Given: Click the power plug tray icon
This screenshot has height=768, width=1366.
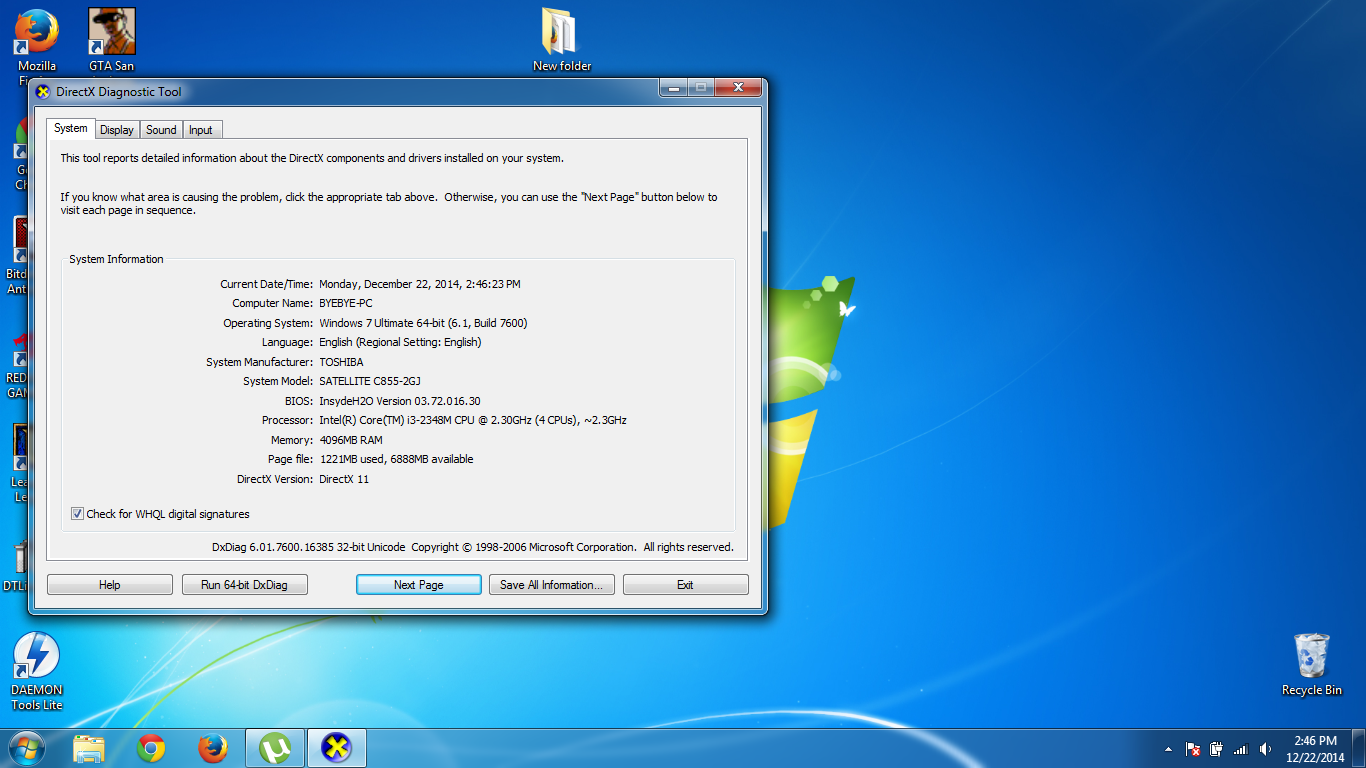Looking at the screenshot, I should [1216, 749].
